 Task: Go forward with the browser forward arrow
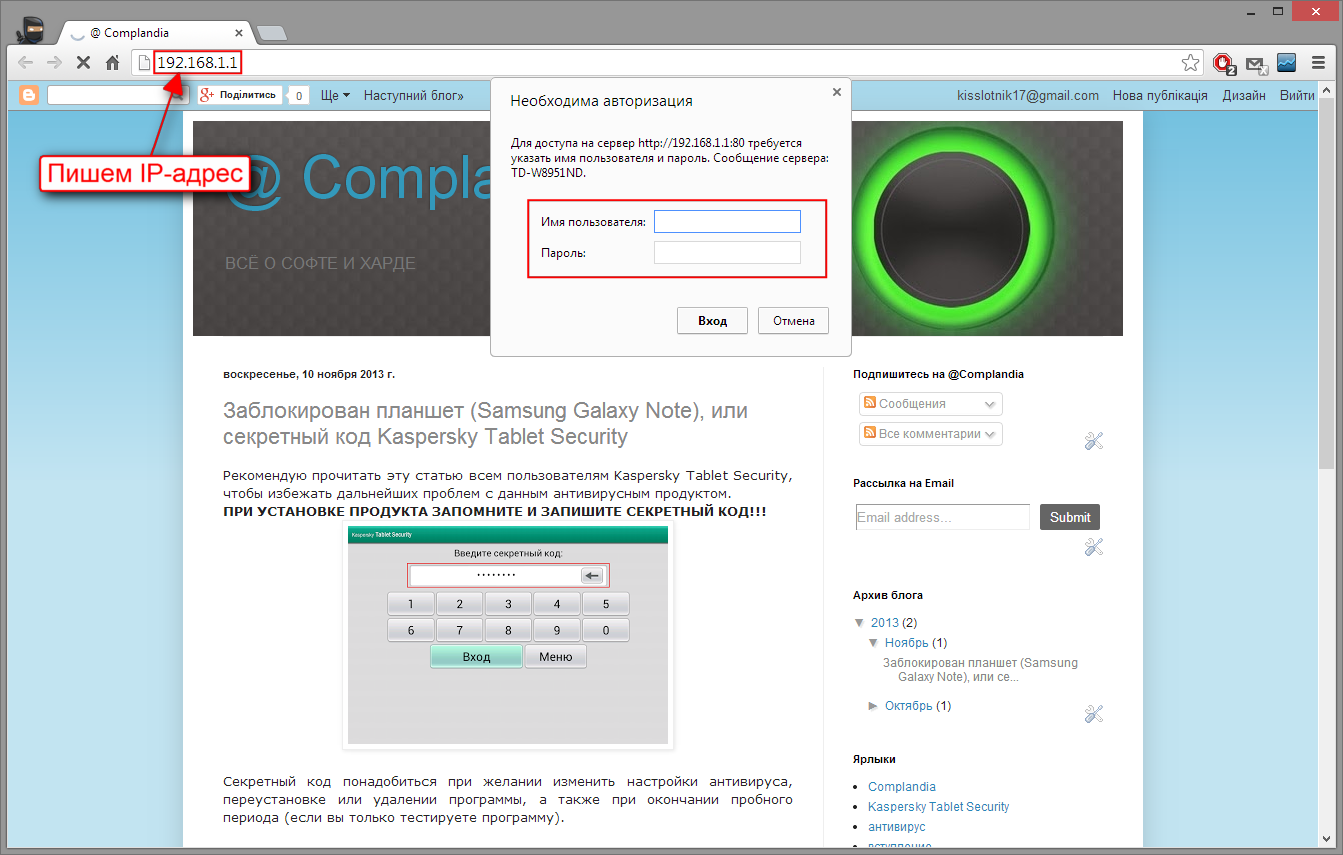[54, 63]
